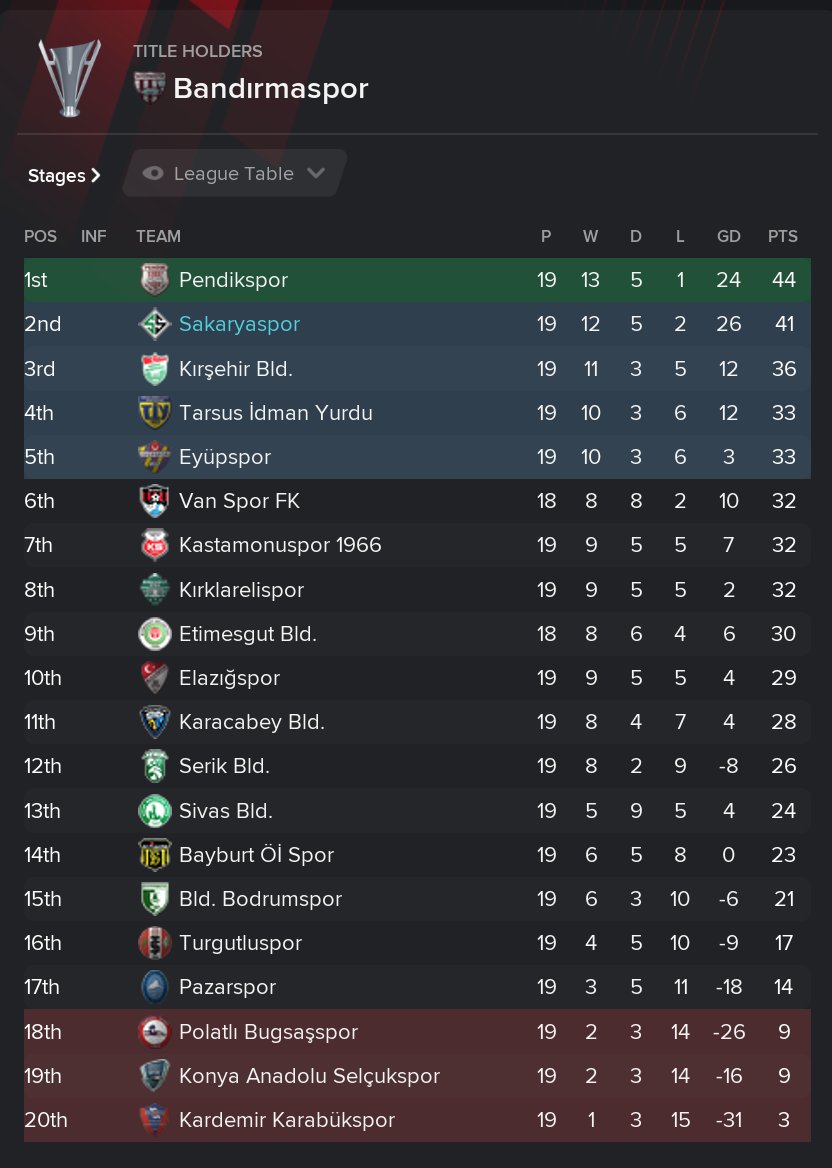
Task: Sort the table by GD column
Action: 728,236
